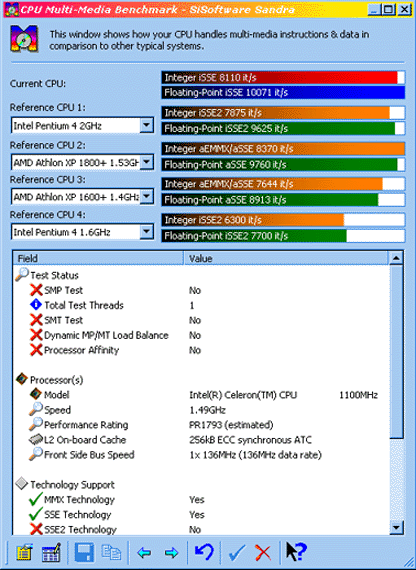Click the Floating-Point aSSE 9760 it/s bar

click(283, 164)
